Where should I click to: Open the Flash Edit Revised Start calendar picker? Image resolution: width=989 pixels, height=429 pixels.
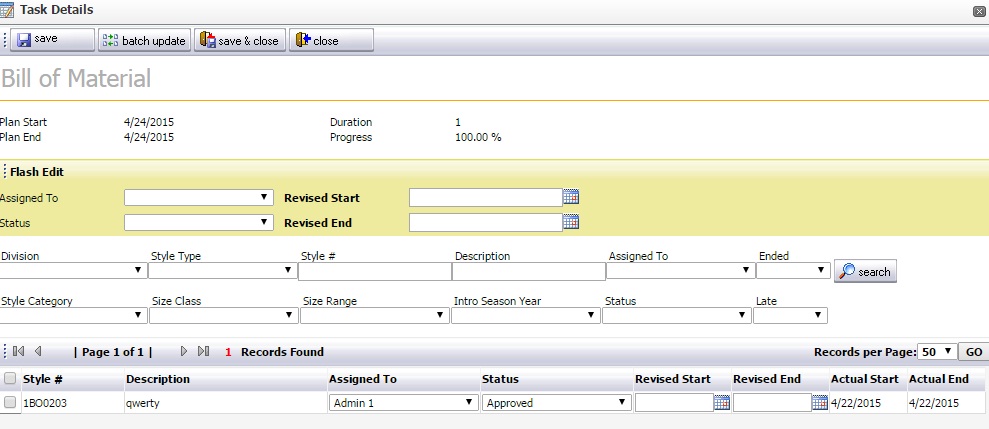point(571,197)
